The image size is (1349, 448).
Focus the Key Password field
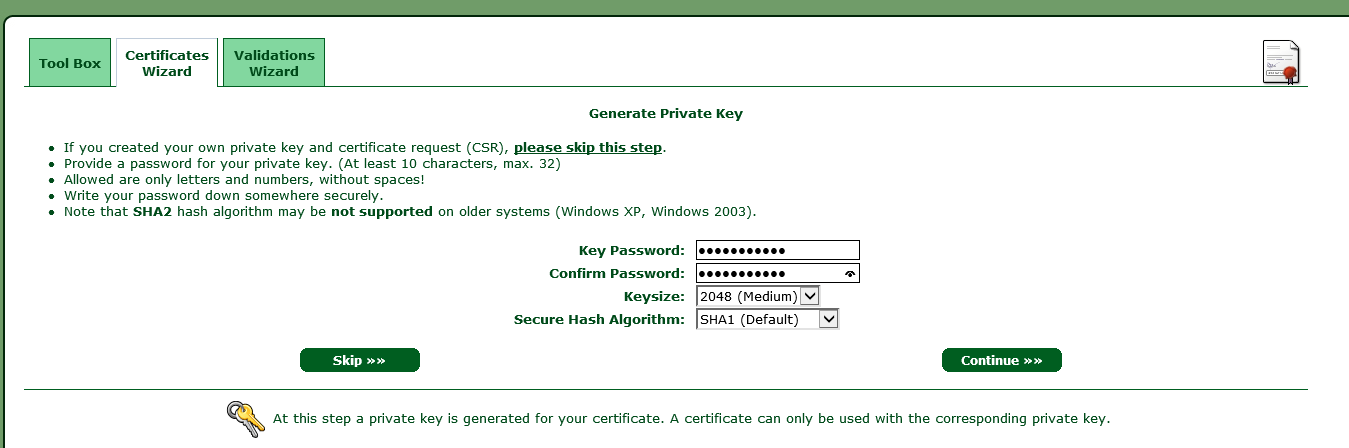[x=777, y=250]
